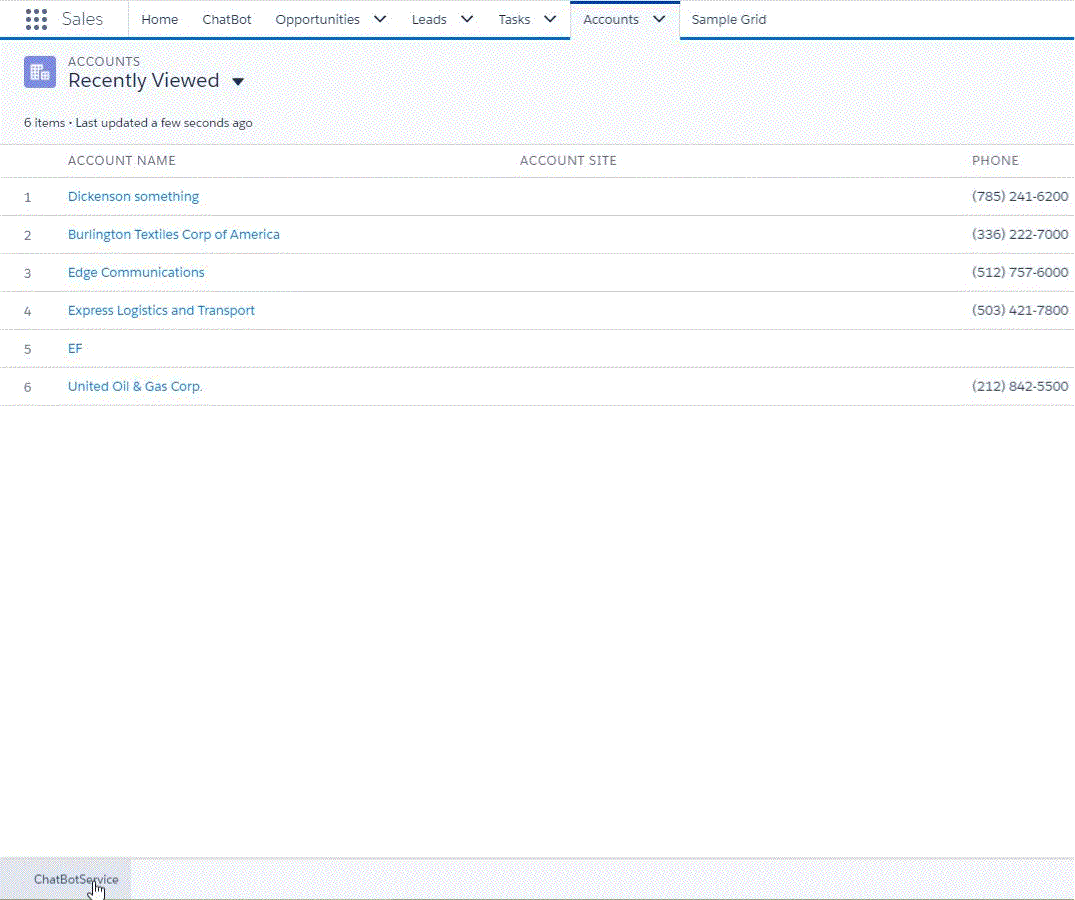Open the Dickenson something account
Screen dimensions: 1075x900
point(133,197)
